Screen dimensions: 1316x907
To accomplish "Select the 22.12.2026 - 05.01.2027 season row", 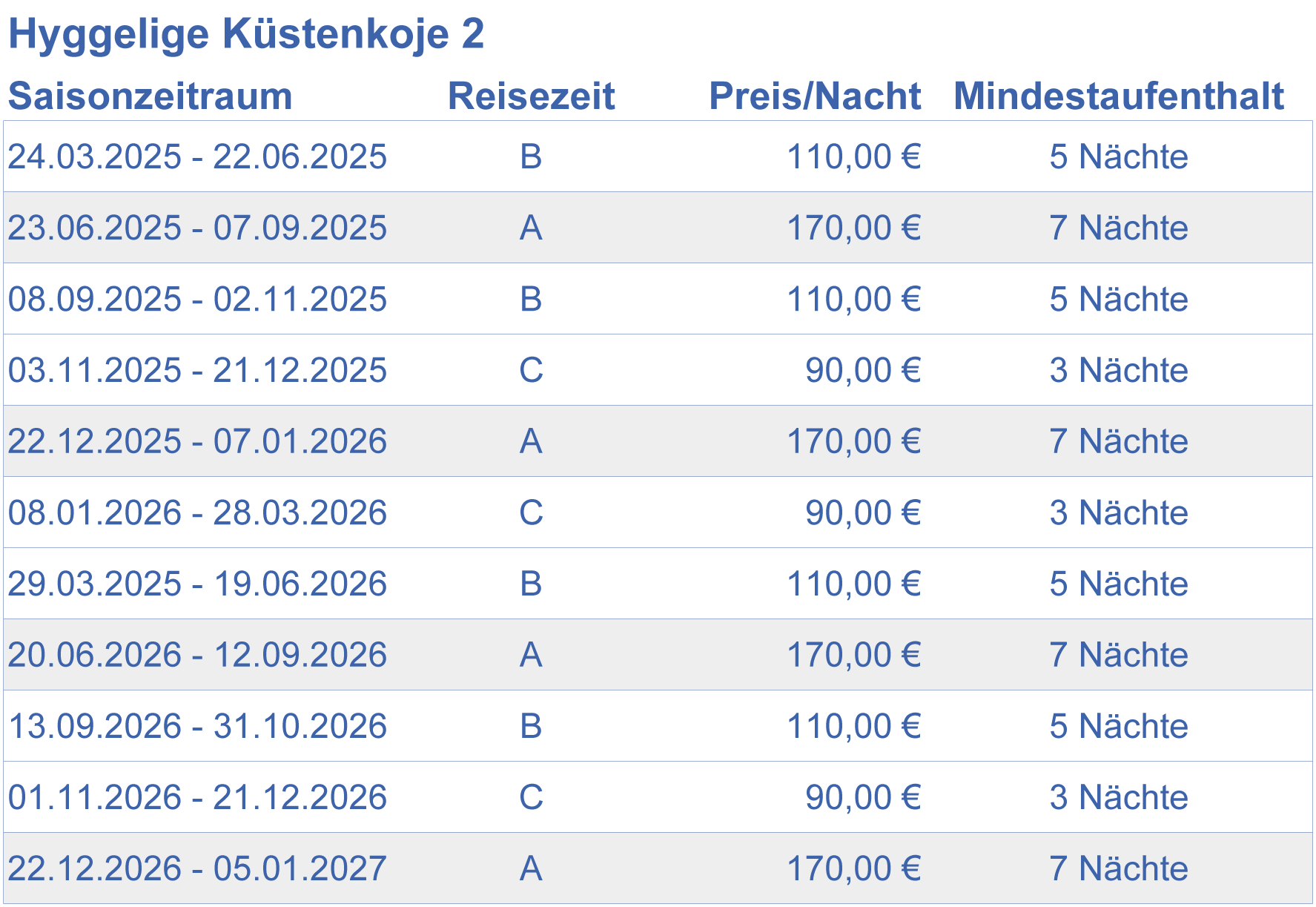I will pyautogui.click(x=658, y=868).
